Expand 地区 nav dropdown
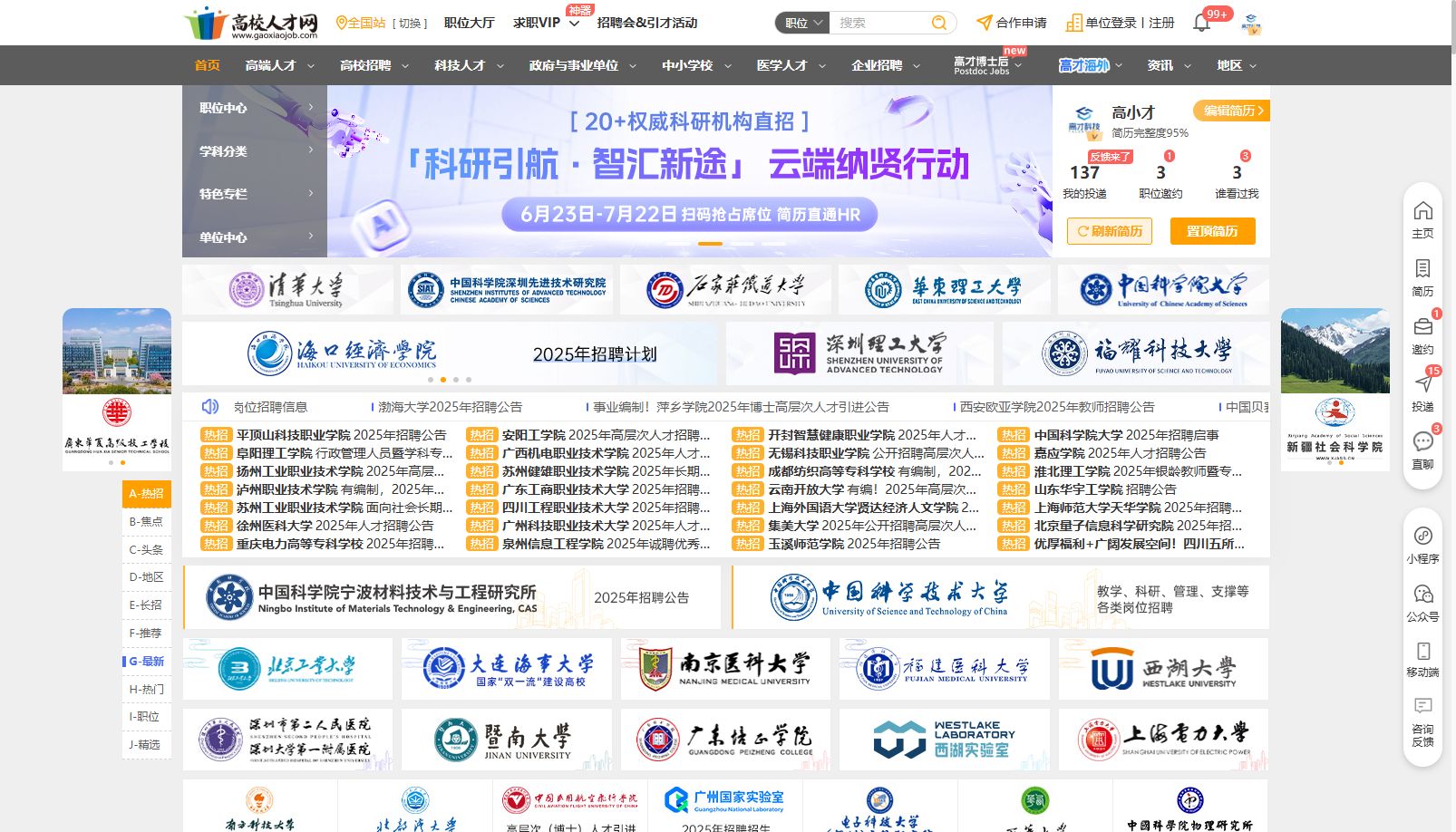This screenshot has height=832, width=1456. tap(1253, 66)
